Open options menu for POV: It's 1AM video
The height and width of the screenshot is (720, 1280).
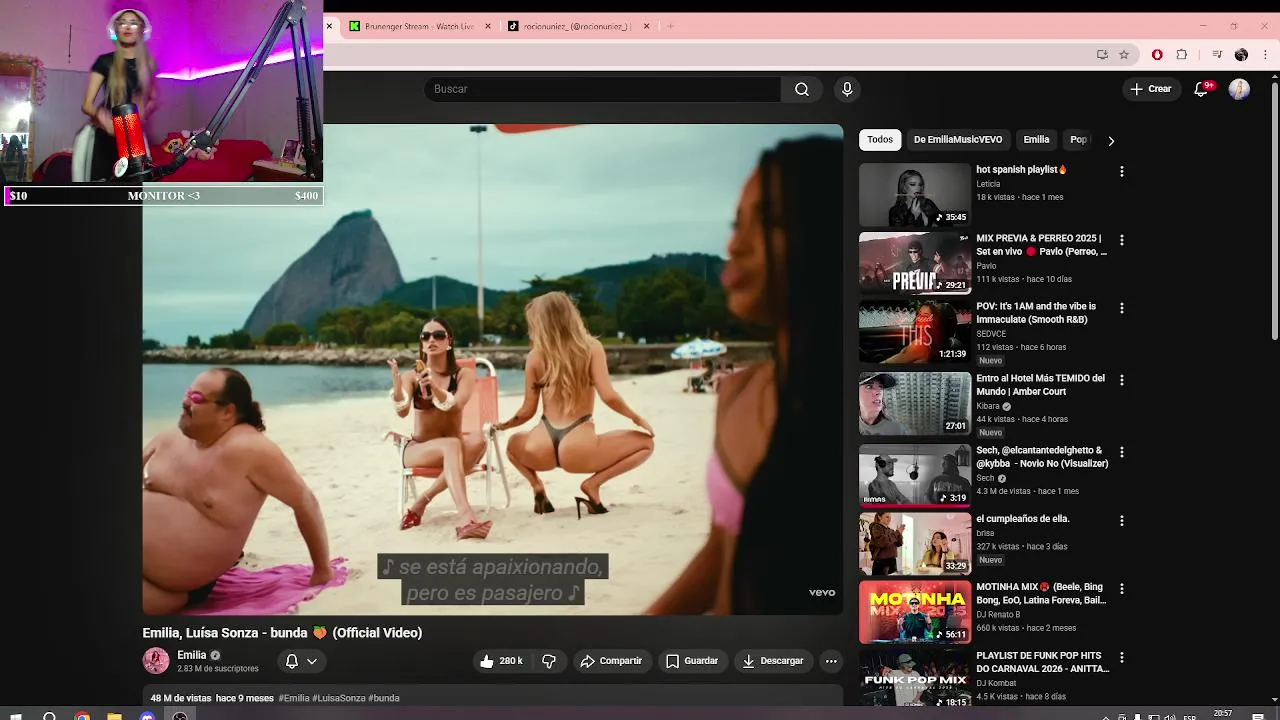pos(1122,308)
